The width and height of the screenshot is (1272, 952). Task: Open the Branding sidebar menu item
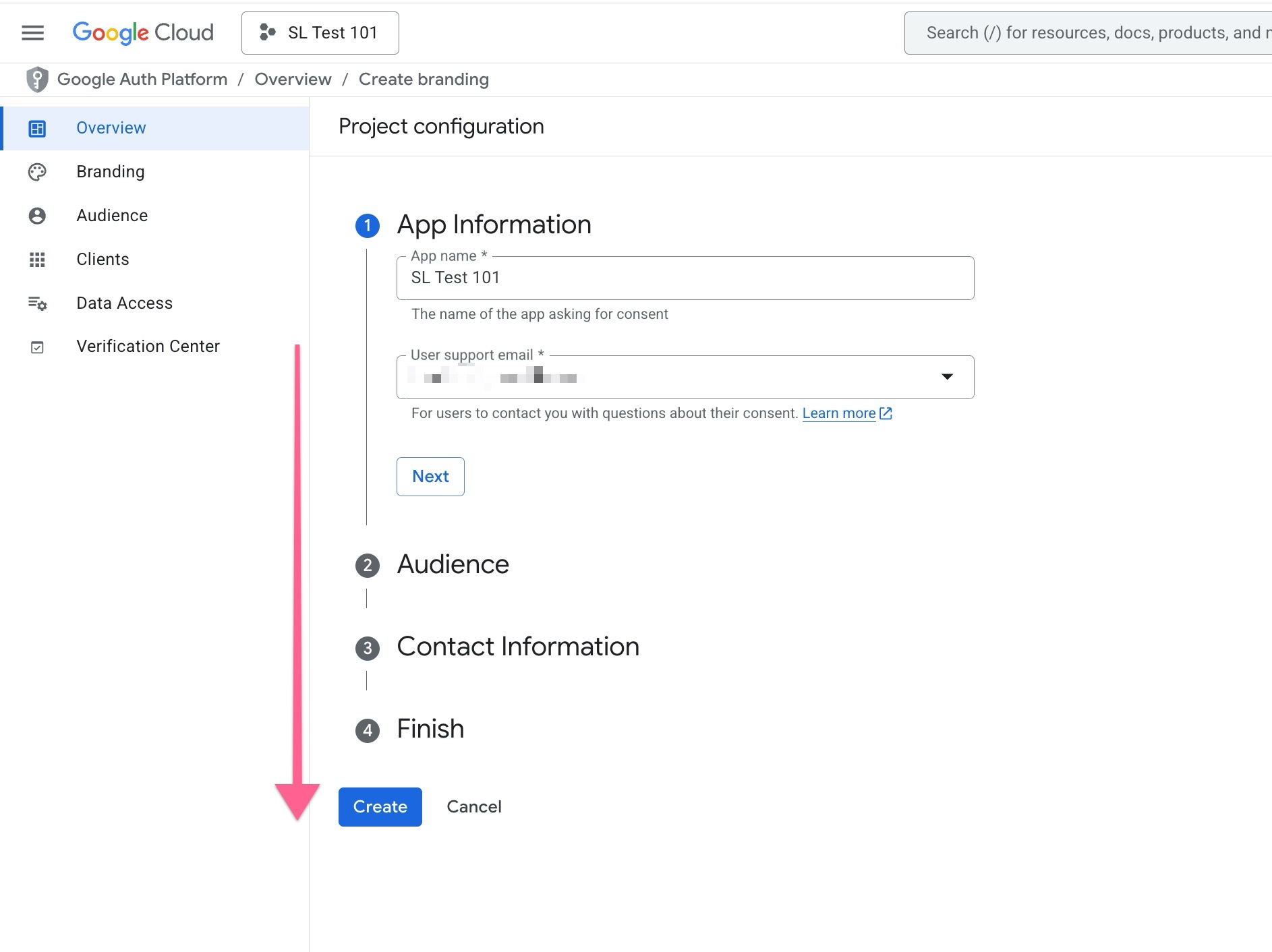coord(111,172)
